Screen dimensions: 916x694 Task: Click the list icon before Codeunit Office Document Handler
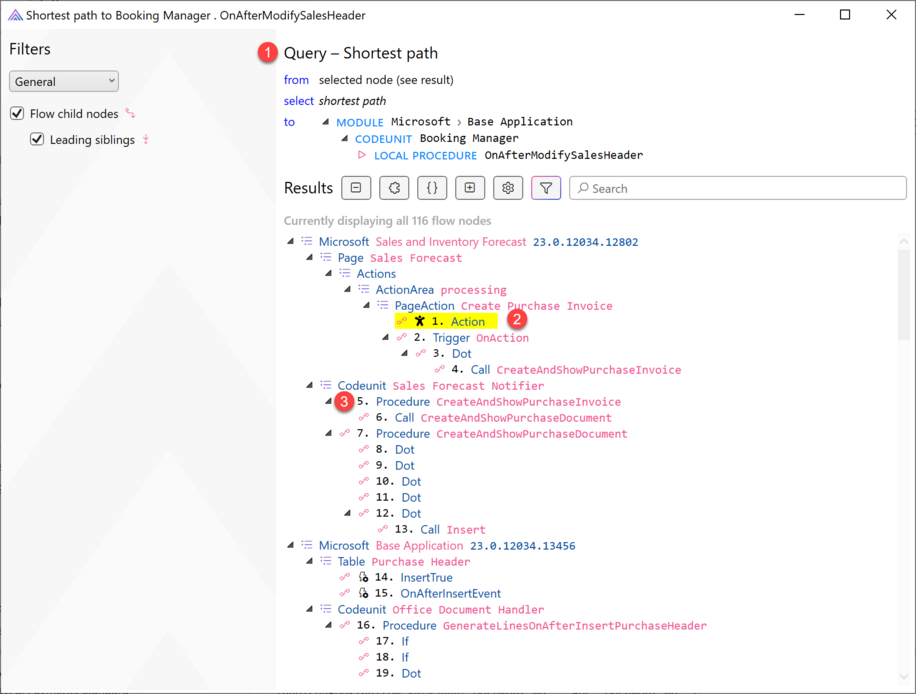[x=325, y=609]
